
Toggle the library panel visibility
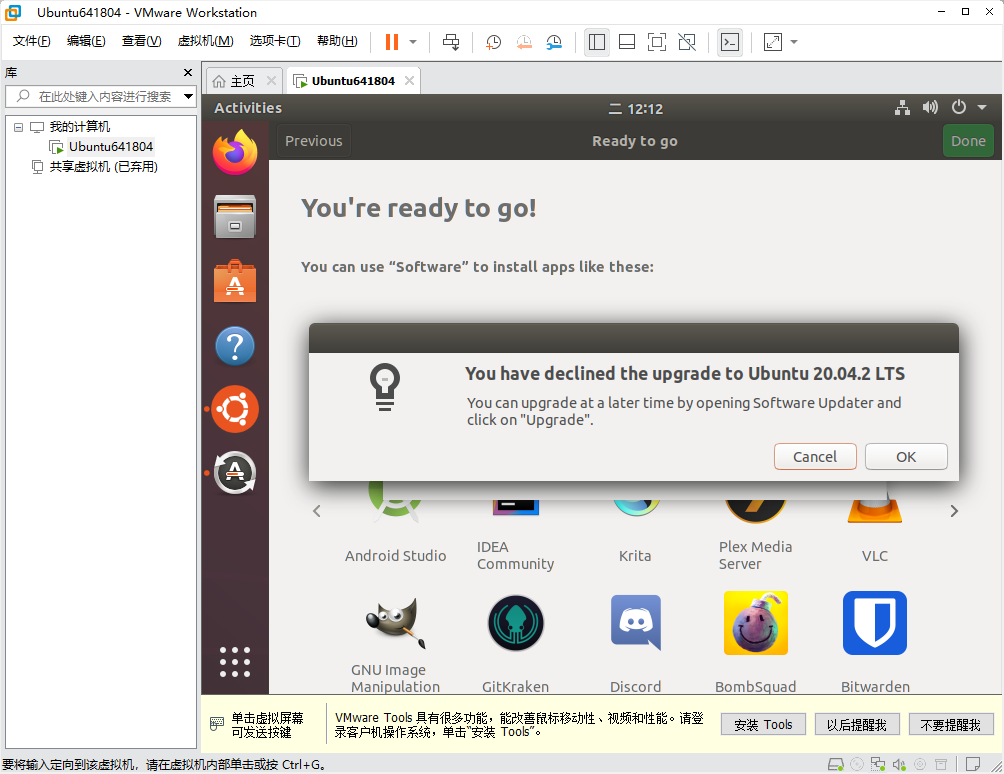[x=597, y=42]
